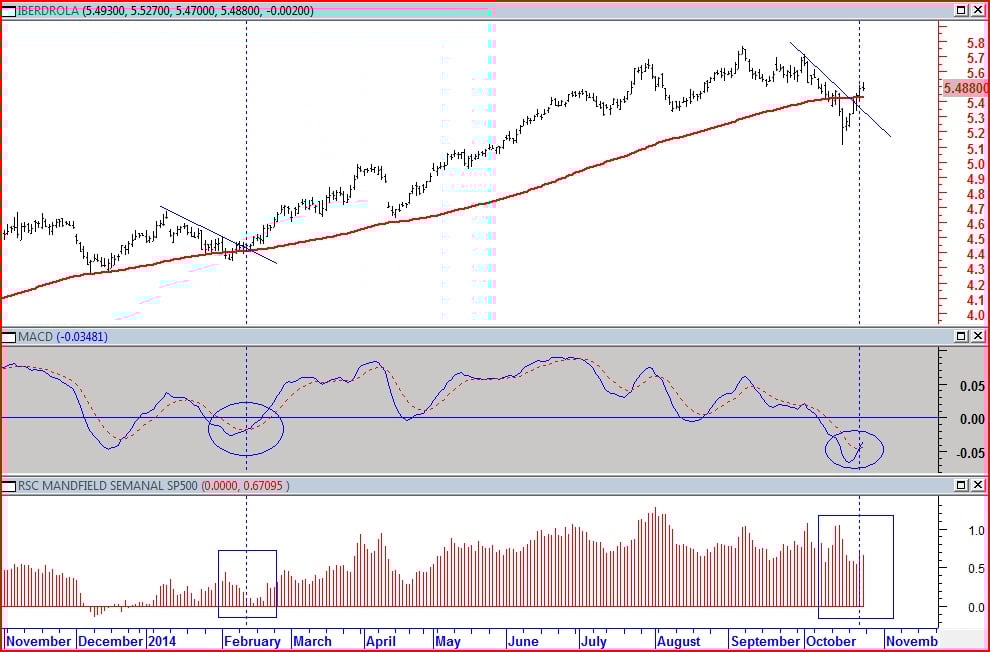Click the RSC MANDFIELD panel menu icon
990x652 pixels.
(9, 486)
